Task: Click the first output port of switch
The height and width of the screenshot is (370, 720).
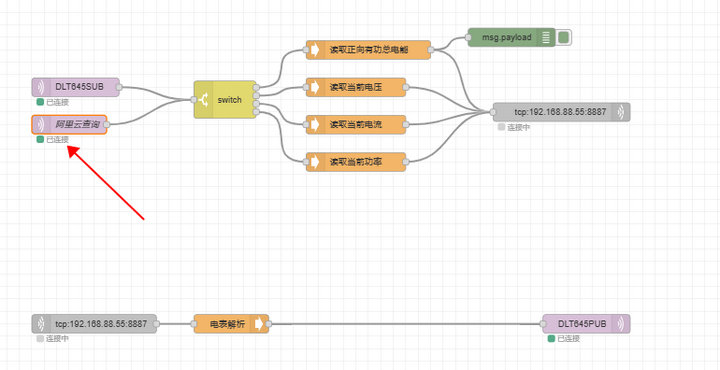Action: pyautogui.click(x=256, y=88)
